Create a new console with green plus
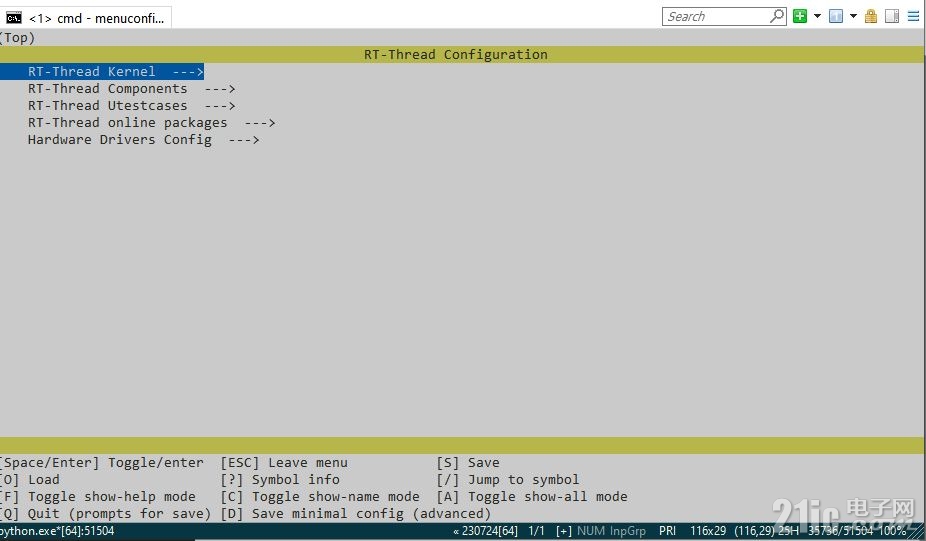926x541 pixels. pyautogui.click(x=800, y=16)
